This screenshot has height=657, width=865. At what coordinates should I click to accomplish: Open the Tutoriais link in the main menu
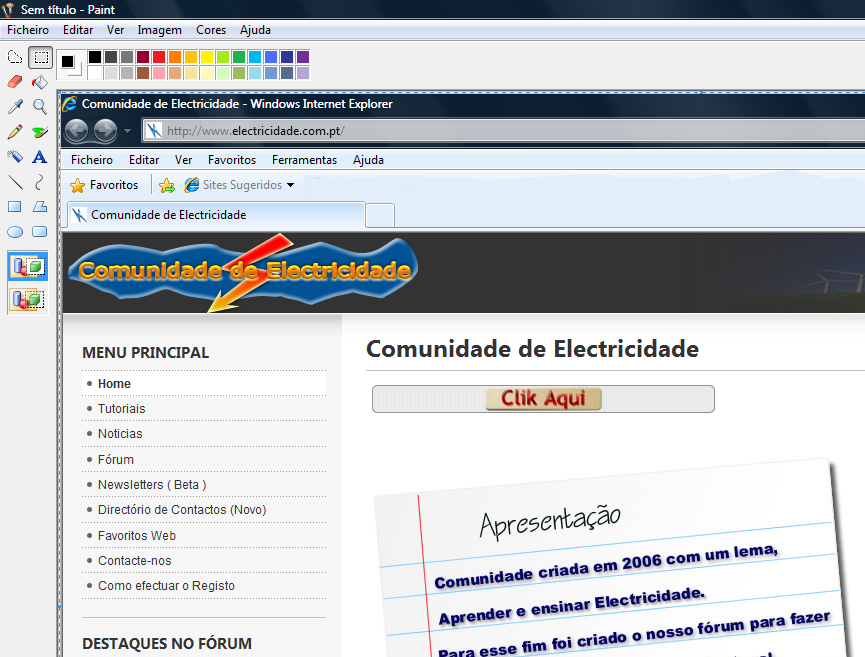[121, 409]
